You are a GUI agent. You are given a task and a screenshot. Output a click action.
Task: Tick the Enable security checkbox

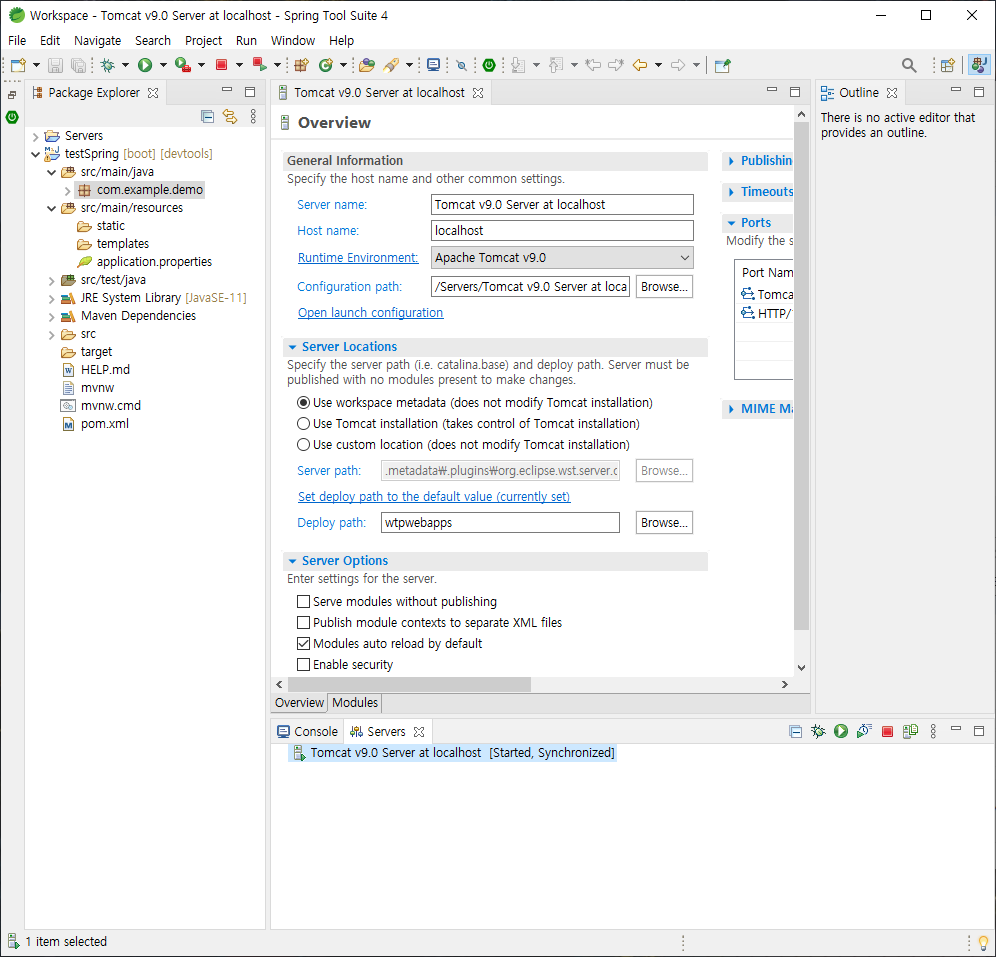pyautogui.click(x=304, y=664)
